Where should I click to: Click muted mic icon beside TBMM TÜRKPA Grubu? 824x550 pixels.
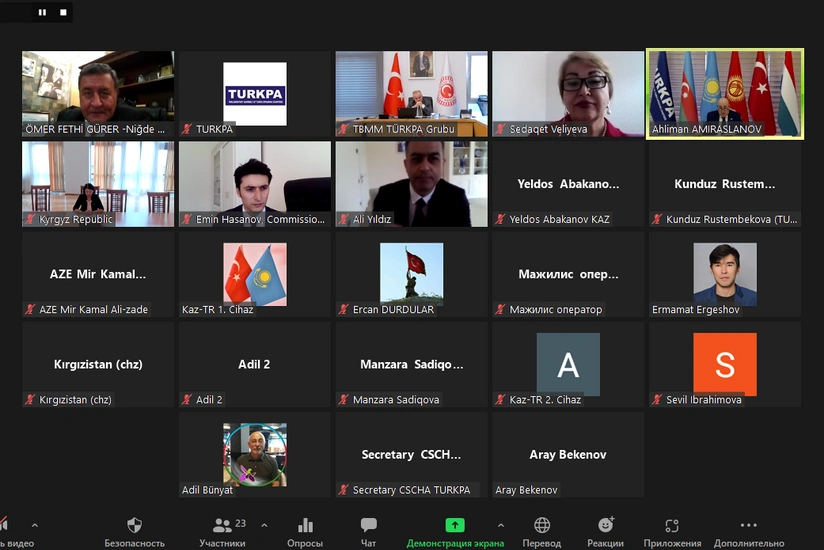(344, 129)
